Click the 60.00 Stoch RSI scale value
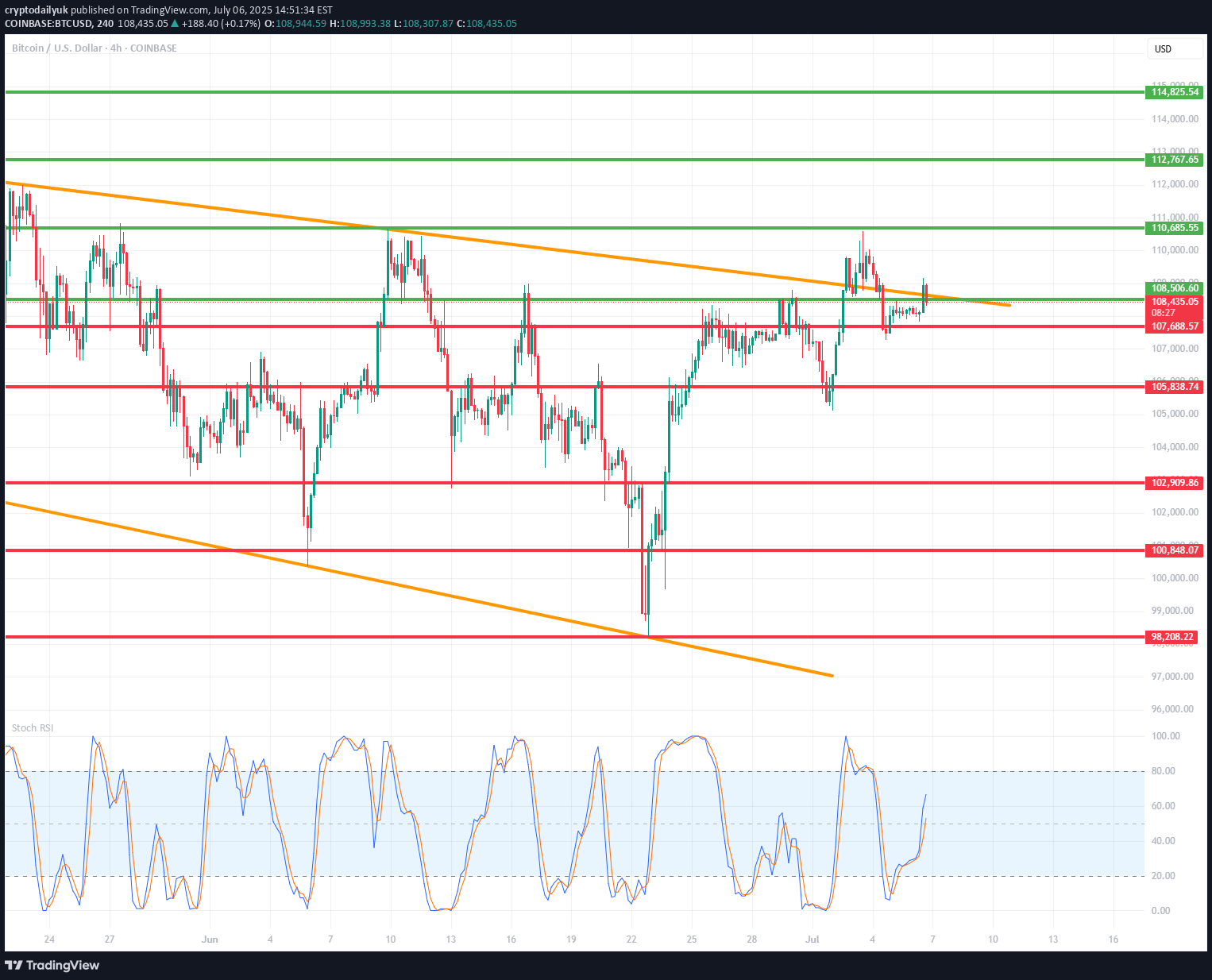 1165,806
